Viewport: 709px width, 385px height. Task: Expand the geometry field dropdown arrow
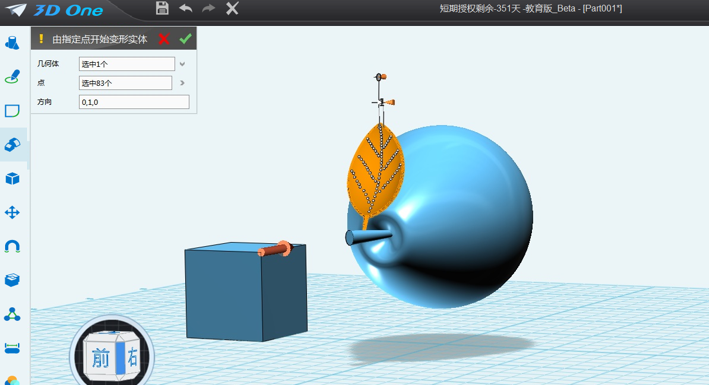[x=182, y=64]
